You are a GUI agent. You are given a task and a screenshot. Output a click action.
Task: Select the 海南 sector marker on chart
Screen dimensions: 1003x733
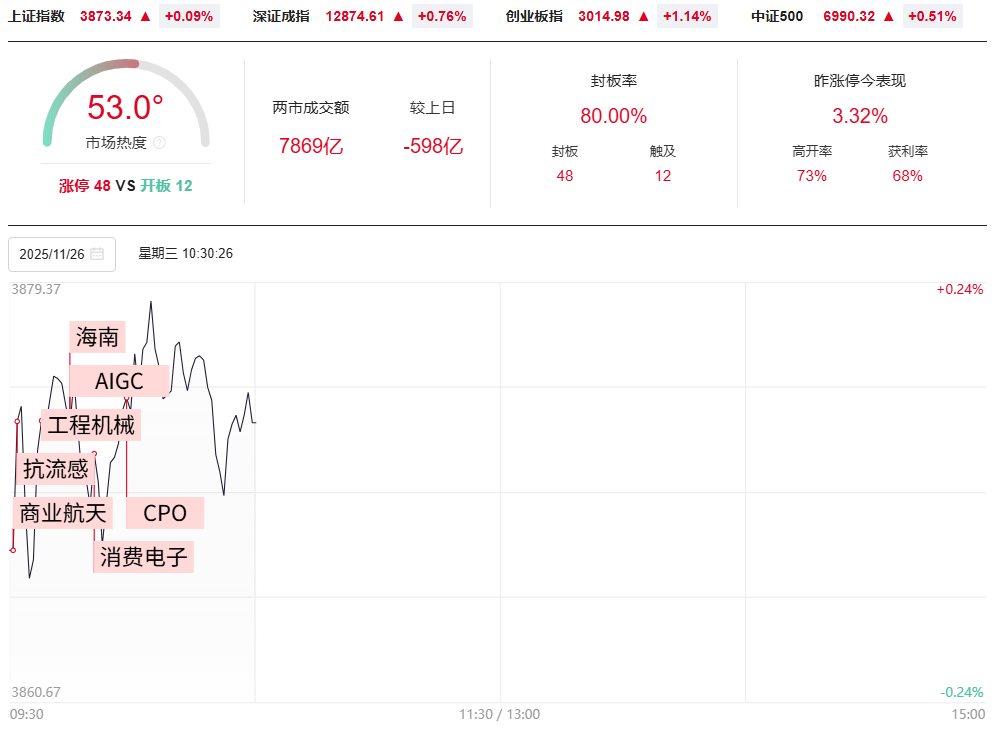[x=97, y=337]
